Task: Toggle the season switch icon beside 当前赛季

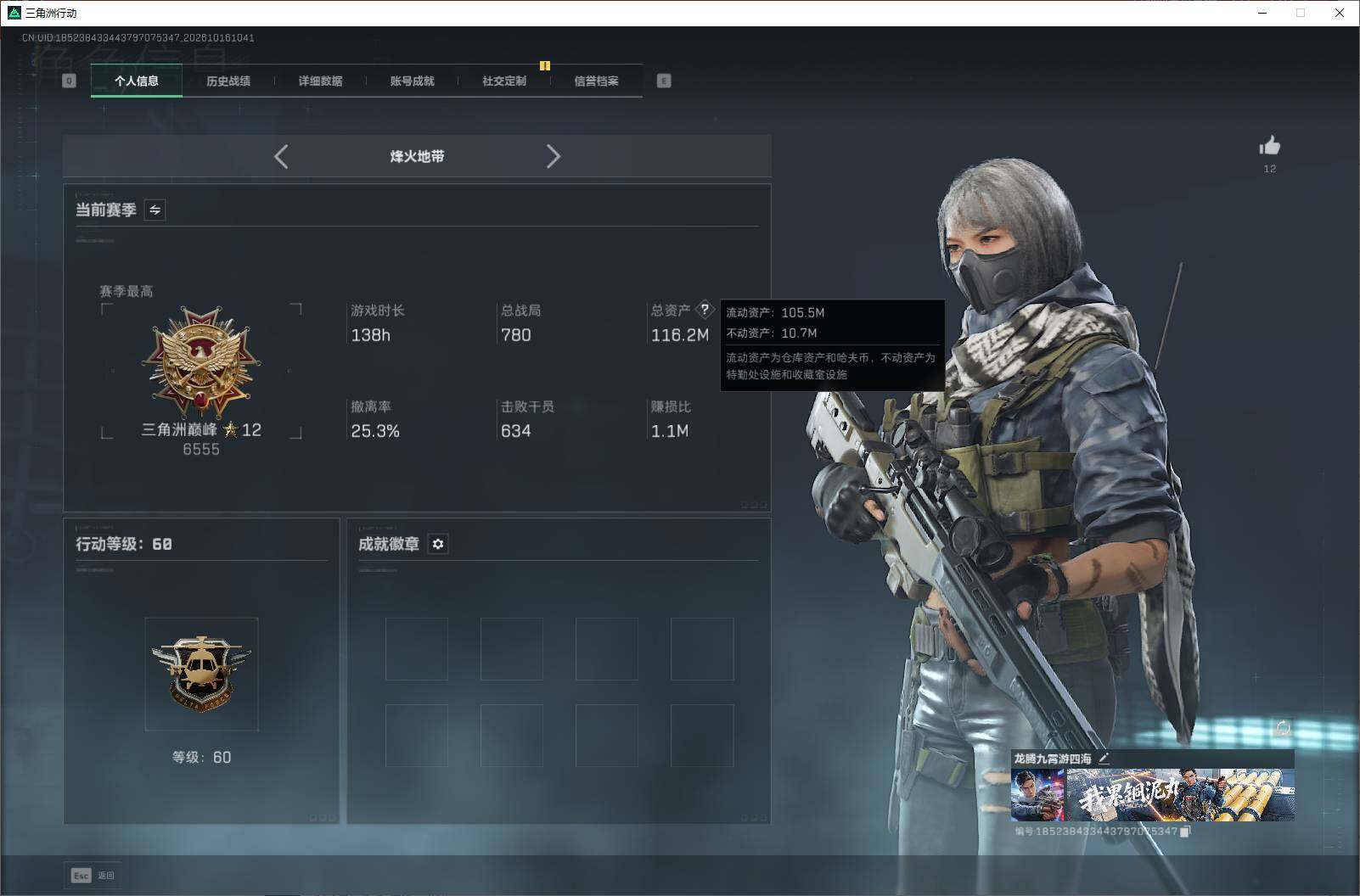Action: [155, 210]
